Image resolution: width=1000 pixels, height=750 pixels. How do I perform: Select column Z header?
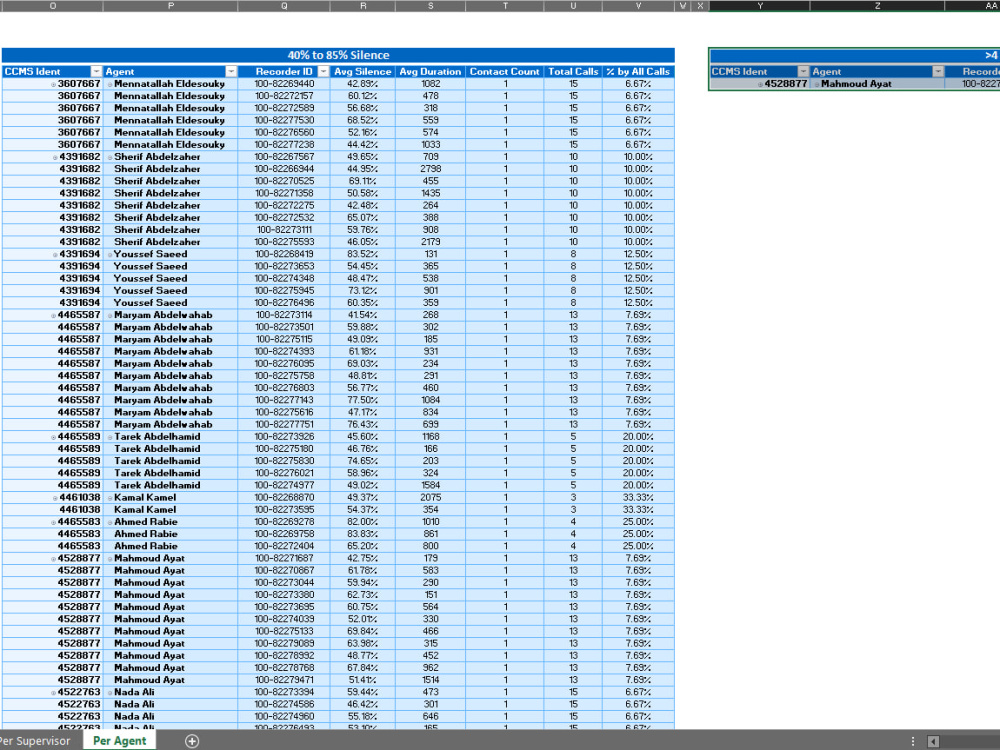point(878,6)
